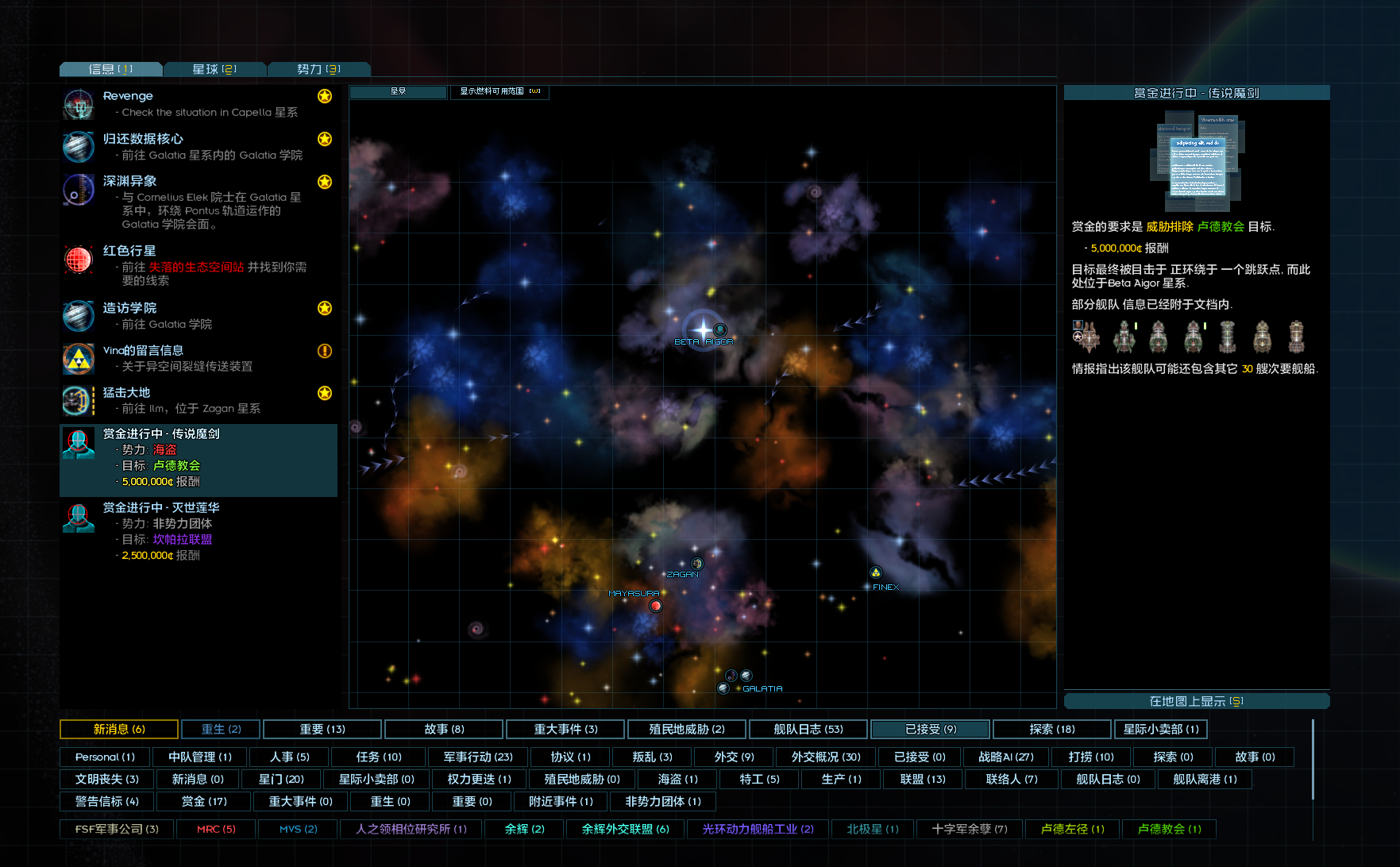Filter by MVS (2) faction tag
The width and height of the screenshot is (1400, 867).
[298, 829]
